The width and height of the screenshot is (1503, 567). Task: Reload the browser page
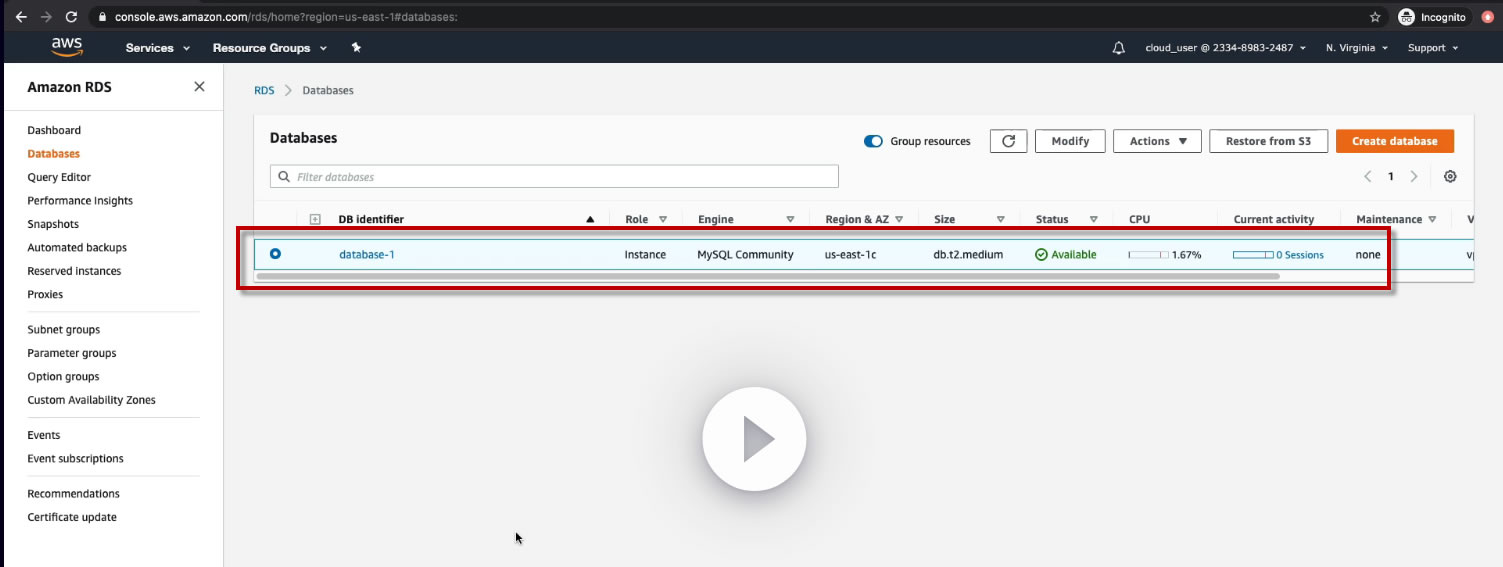[x=71, y=17]
